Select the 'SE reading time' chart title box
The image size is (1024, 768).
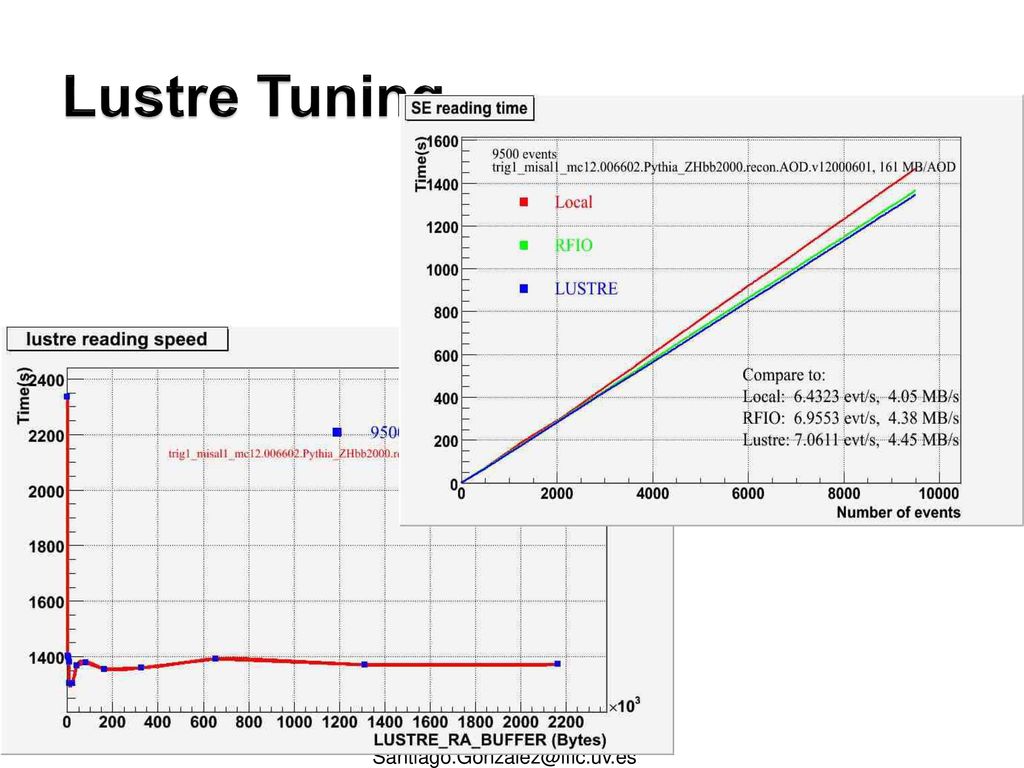(x=469, y=108)
